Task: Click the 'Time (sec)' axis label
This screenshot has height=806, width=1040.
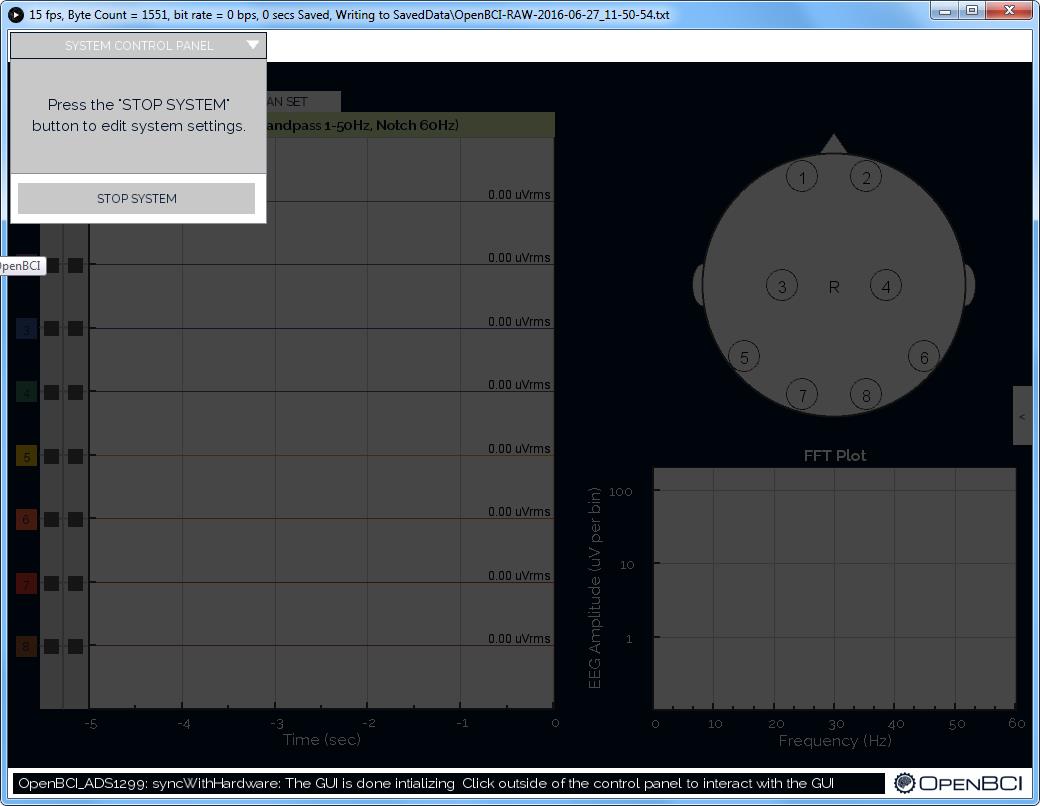Action: click(322, 740)
